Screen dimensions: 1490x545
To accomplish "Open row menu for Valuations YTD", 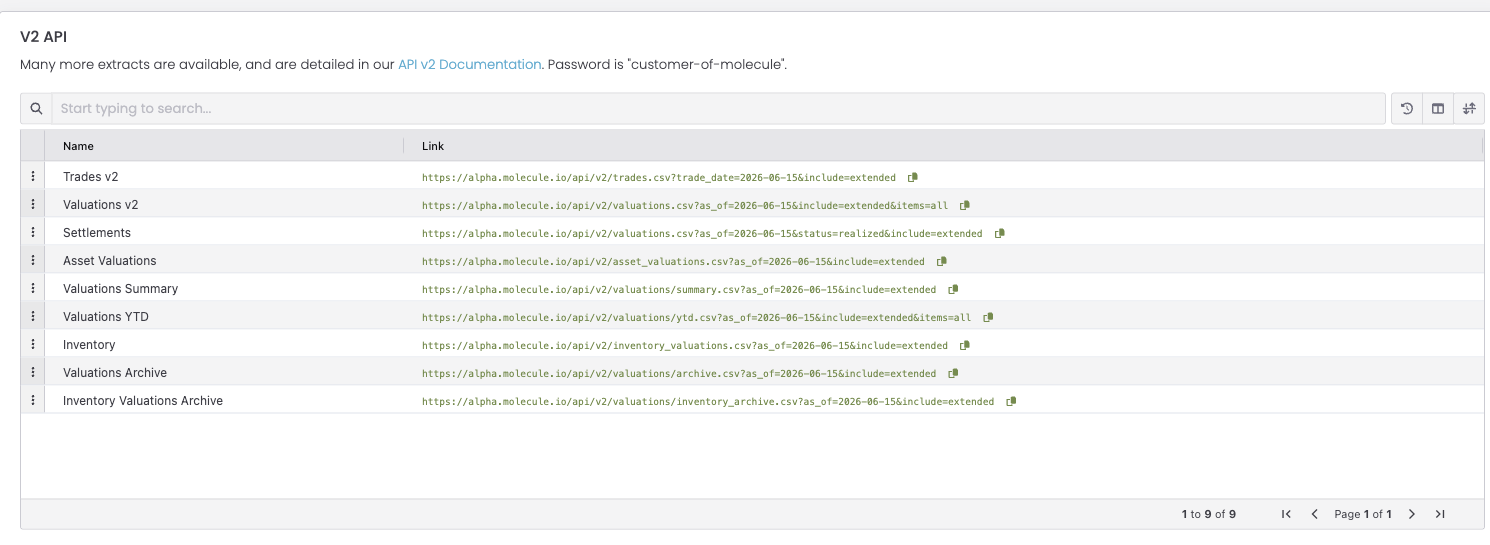I will pos(33,316).
